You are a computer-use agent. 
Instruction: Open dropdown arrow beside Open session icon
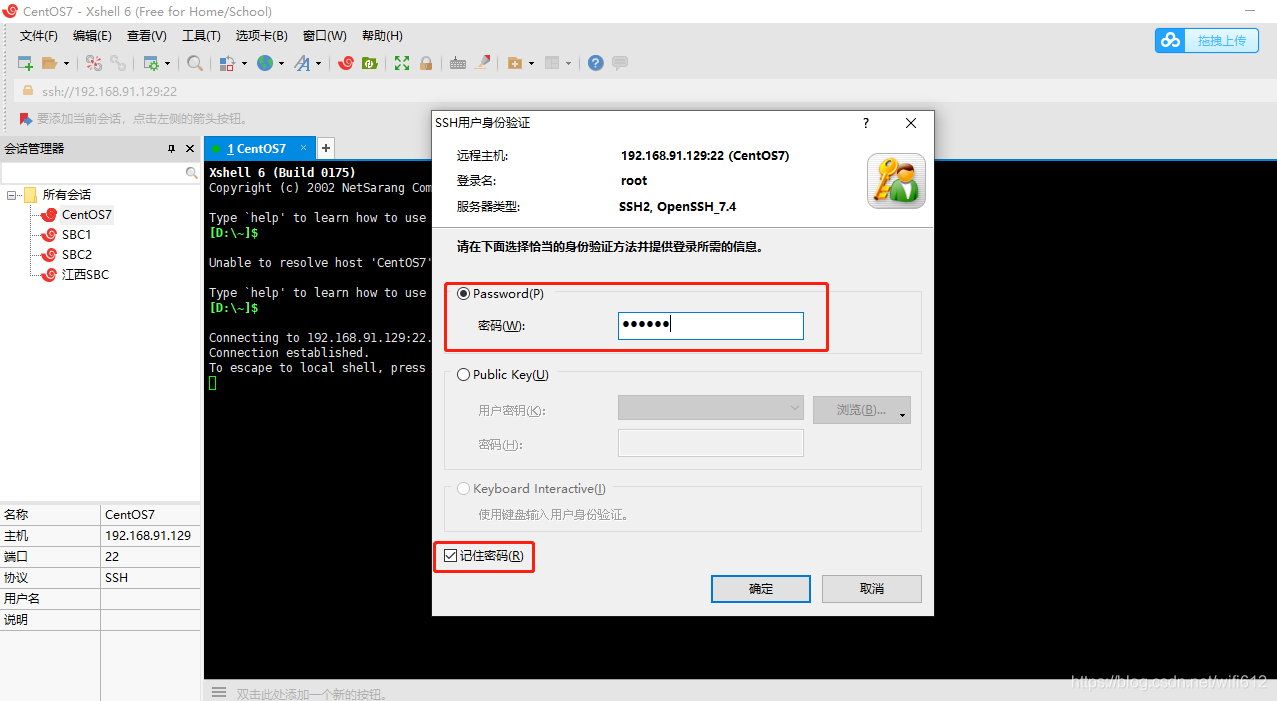(x=67, y=64)
